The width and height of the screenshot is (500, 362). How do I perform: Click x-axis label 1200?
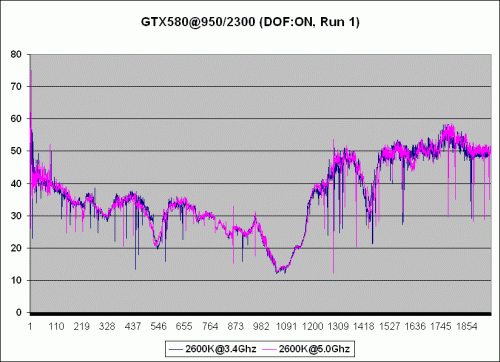[312, 326]
